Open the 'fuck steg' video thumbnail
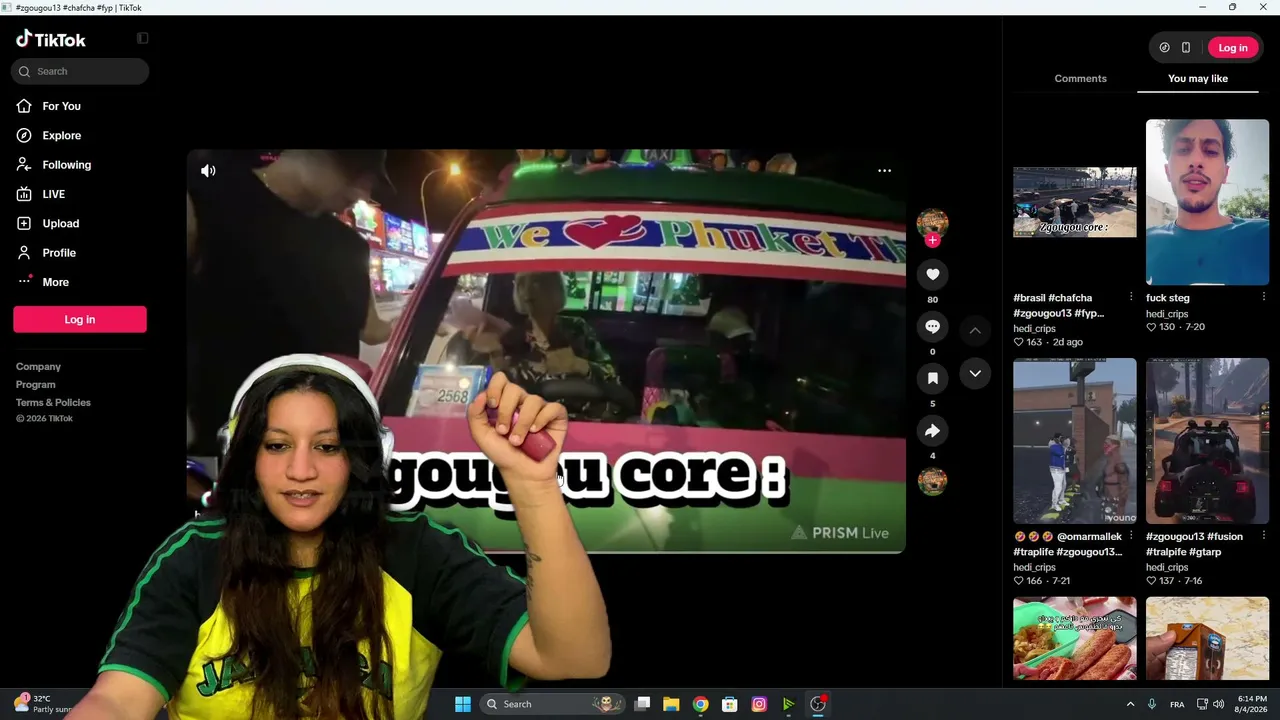The image size is (1280, 720). tap(1207, 202)
